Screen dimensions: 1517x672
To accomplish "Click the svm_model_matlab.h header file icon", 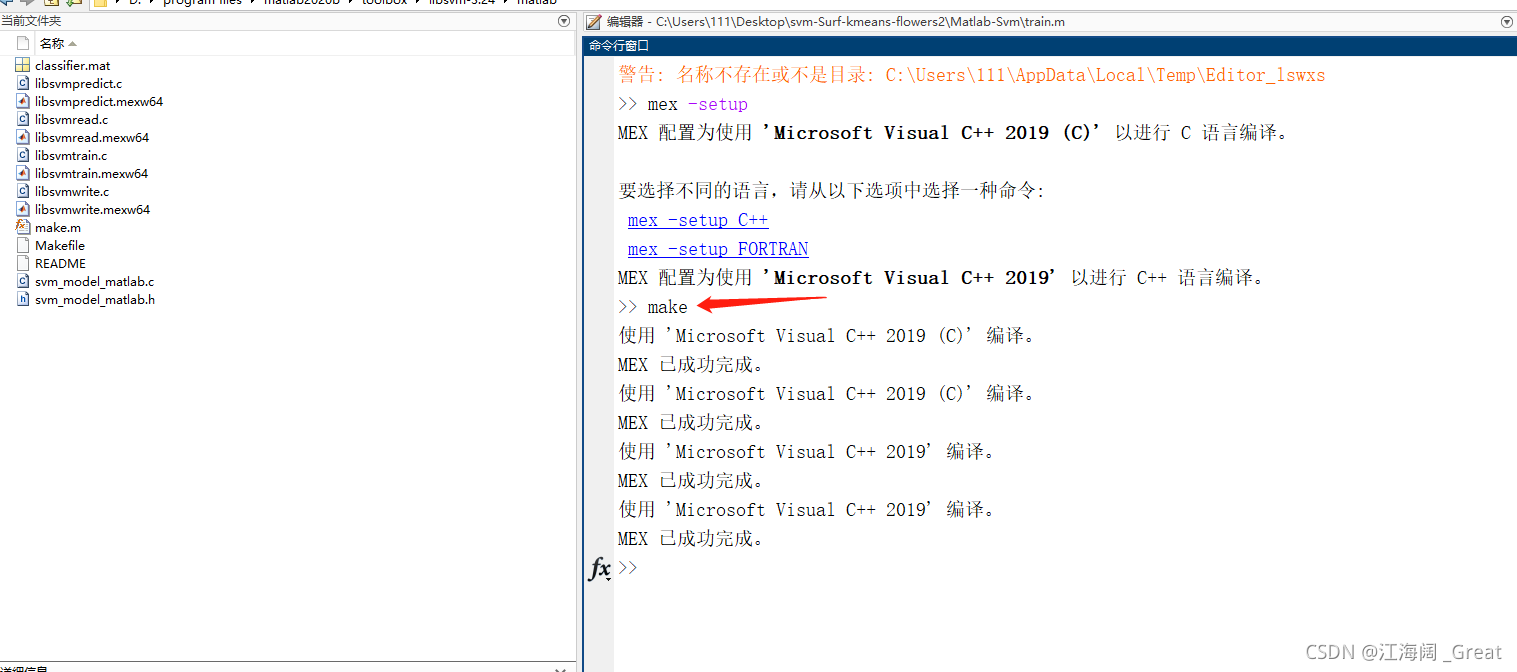I will pos(23,299).
